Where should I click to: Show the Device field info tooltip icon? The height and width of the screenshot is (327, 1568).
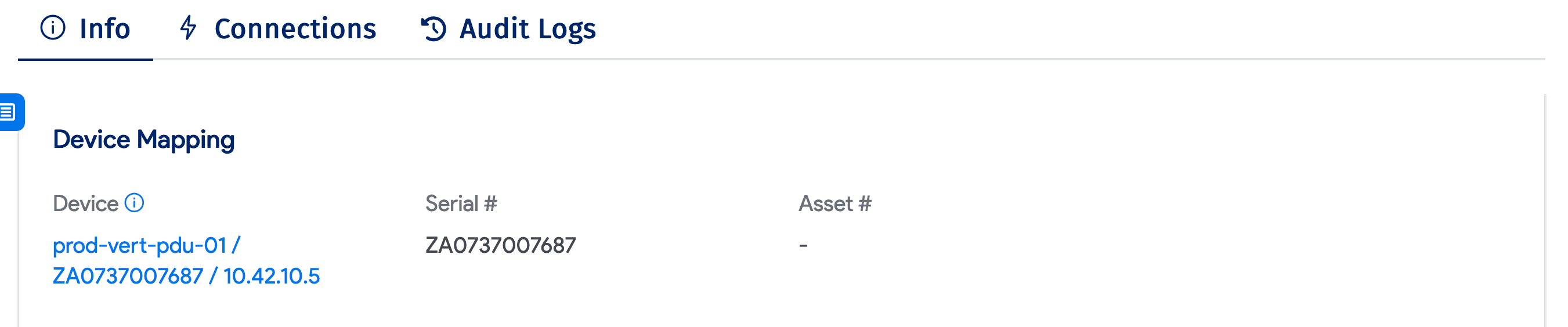[x=134, y=203]
